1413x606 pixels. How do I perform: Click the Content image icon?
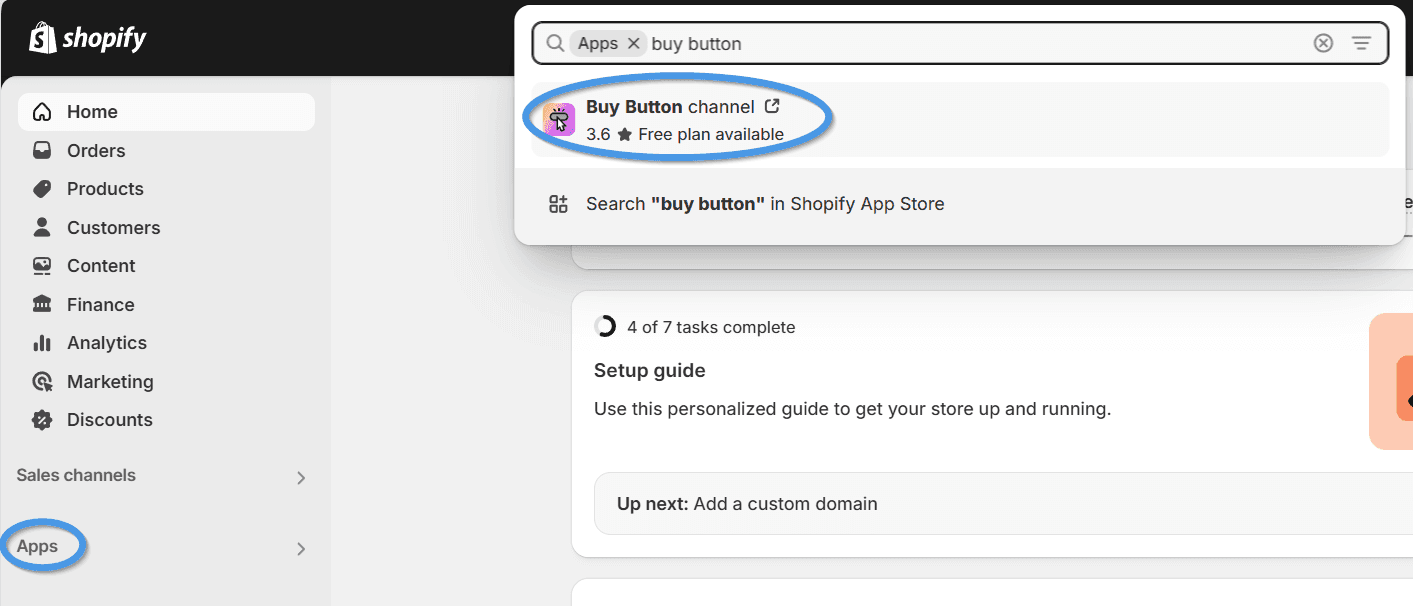tap(42, 266)
